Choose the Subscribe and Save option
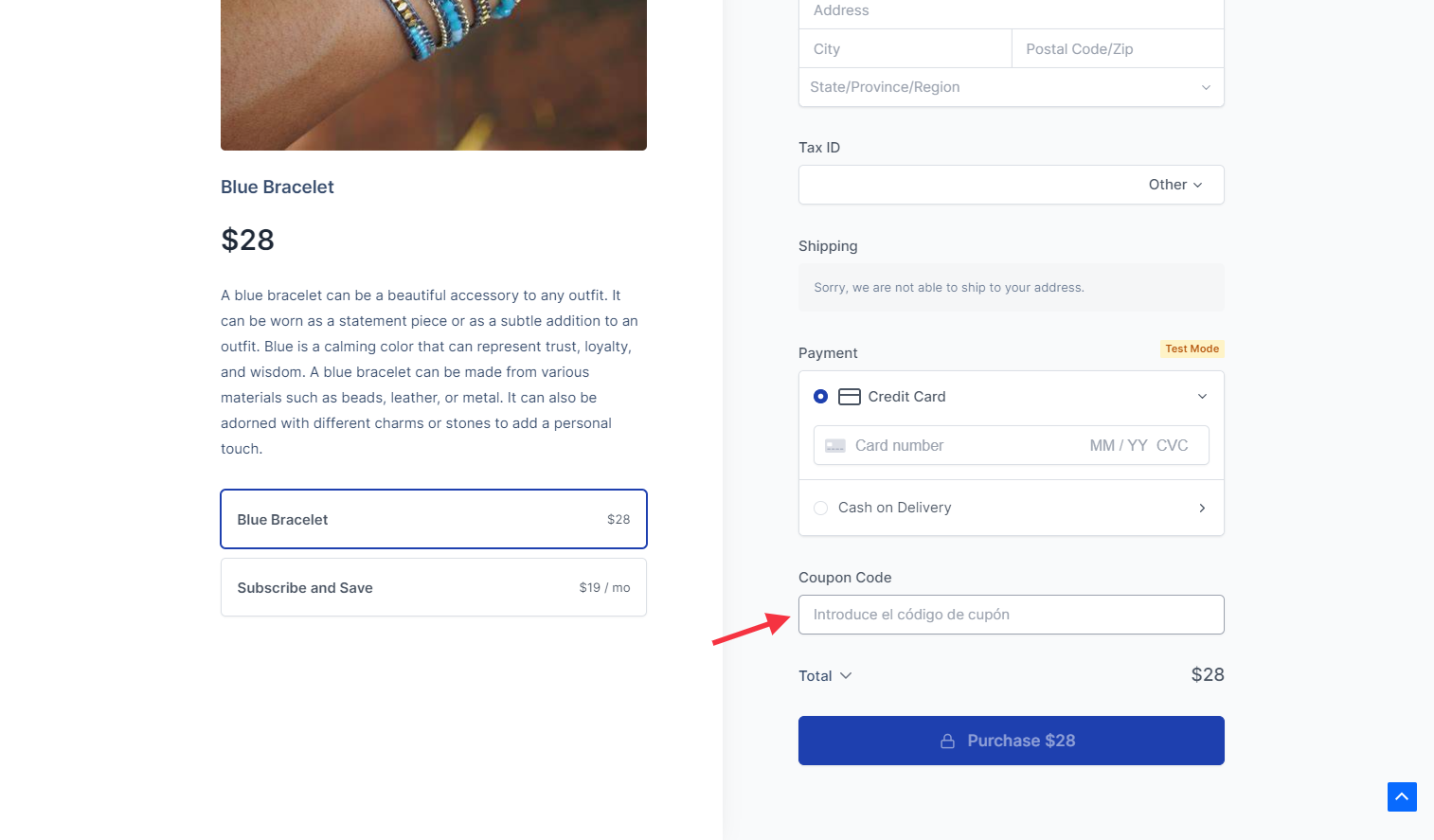Viewport: 1434px width, 840px height. point(433,587)
